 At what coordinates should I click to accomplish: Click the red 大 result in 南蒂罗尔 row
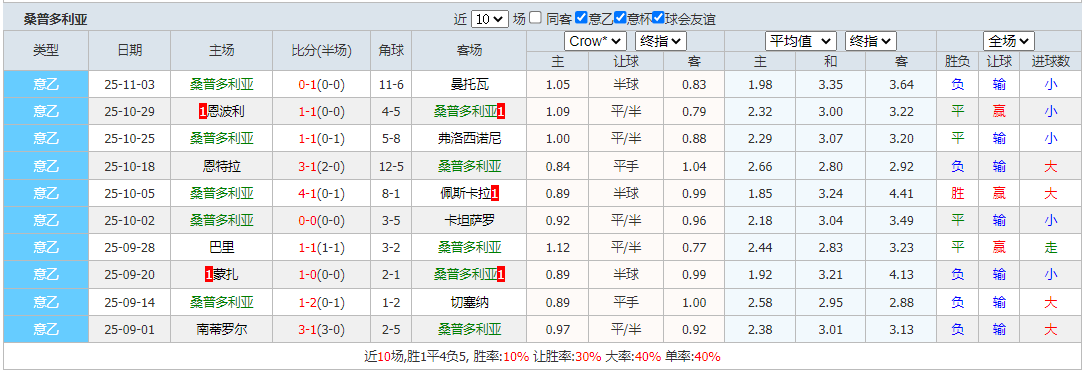[1050, 329]
